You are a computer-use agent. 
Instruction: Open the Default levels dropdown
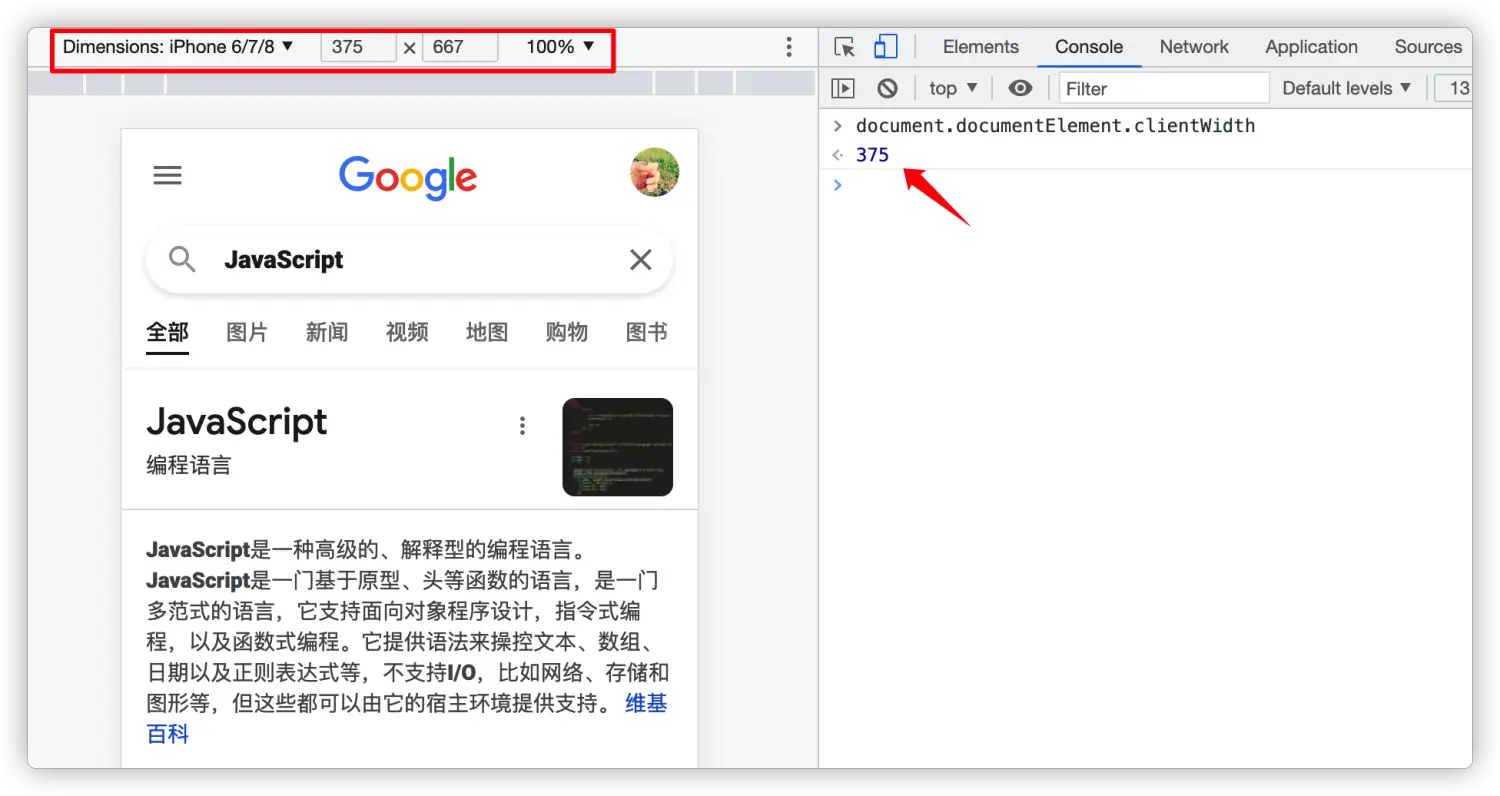click(x=1347, y=88)
